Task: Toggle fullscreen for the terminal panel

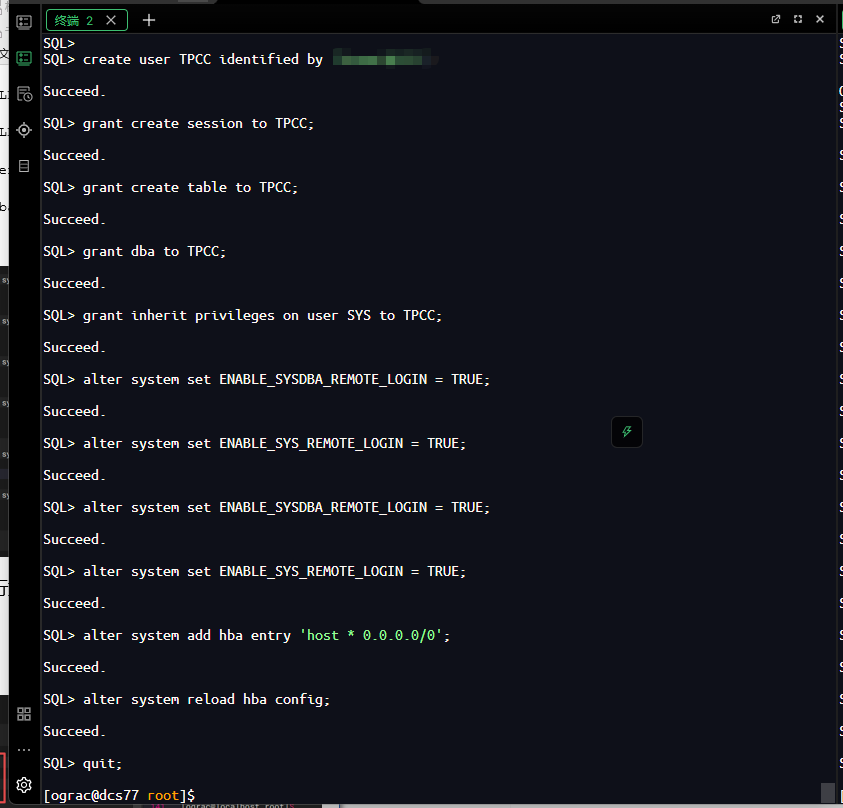Action: click(798, 19)
